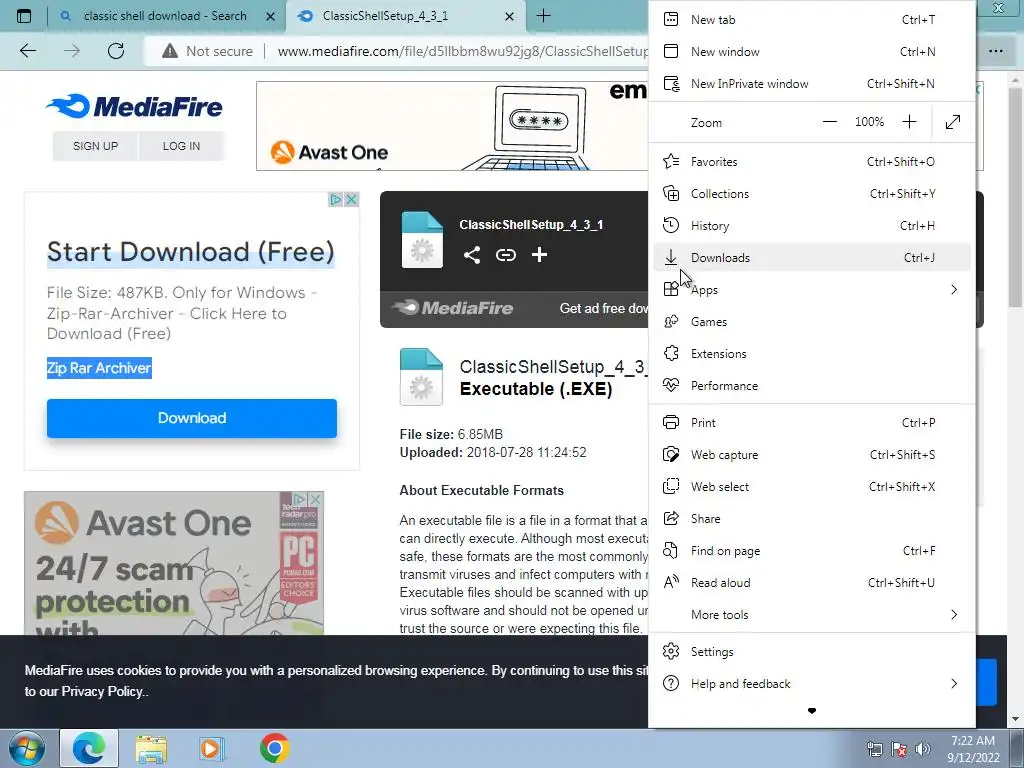
Task: Open the Settings and more ellipsis button
Action: click(996, 51)
